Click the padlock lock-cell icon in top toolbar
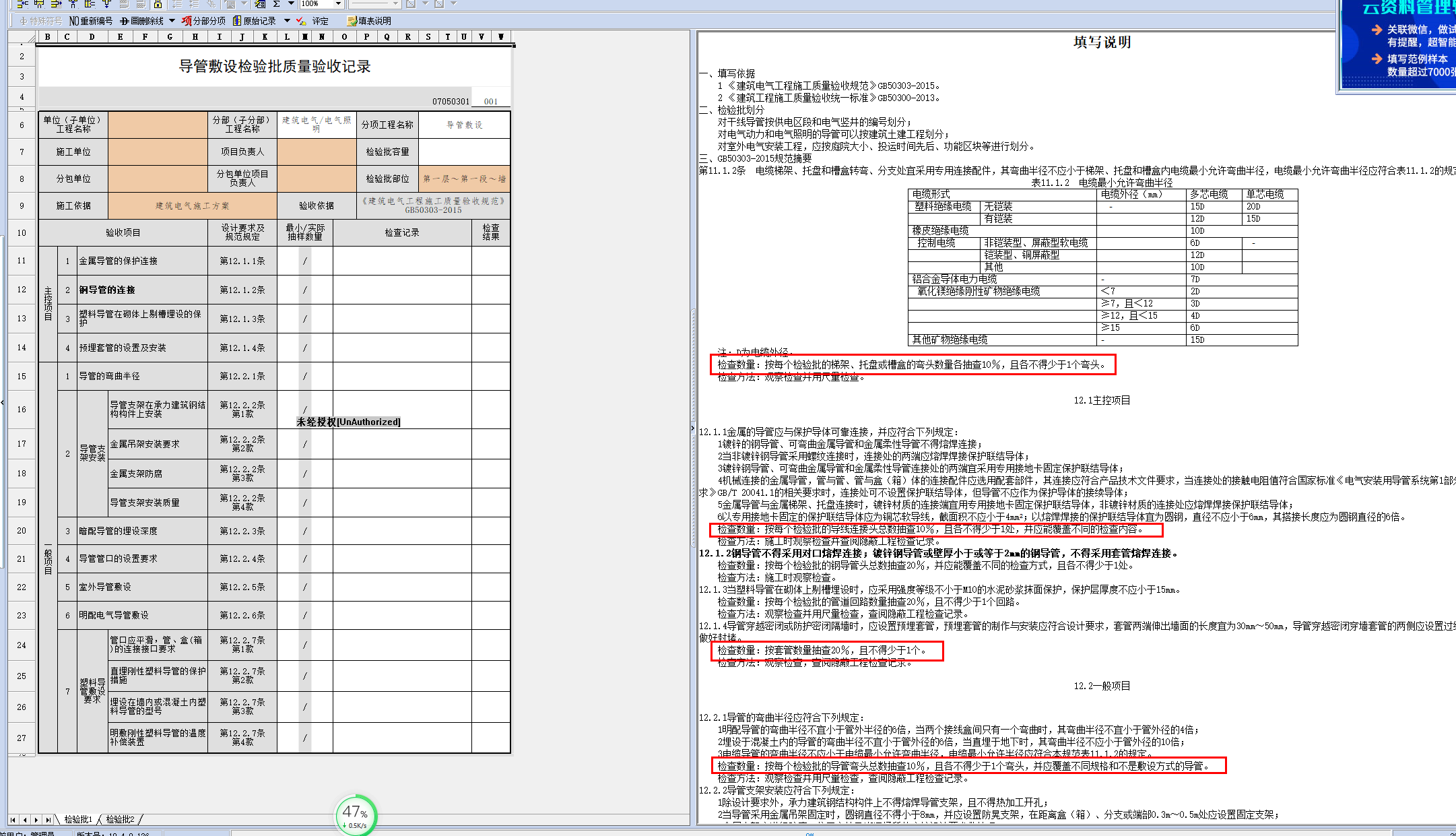This screenshot has width=1456, height=836. point(158,4)
